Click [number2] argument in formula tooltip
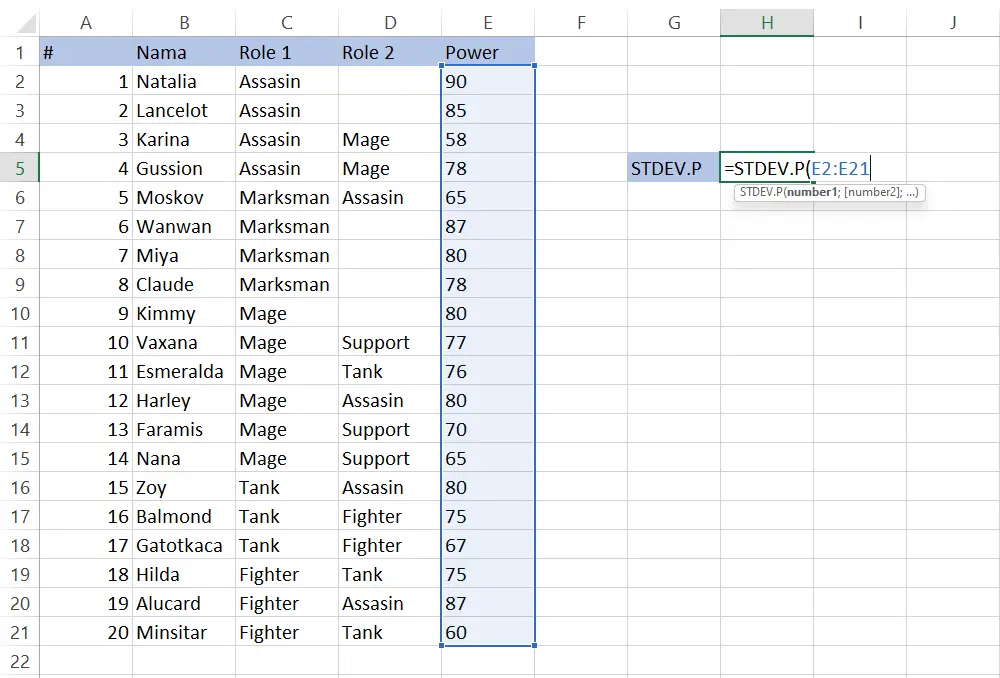1000x678 pixels. [873, 192]
